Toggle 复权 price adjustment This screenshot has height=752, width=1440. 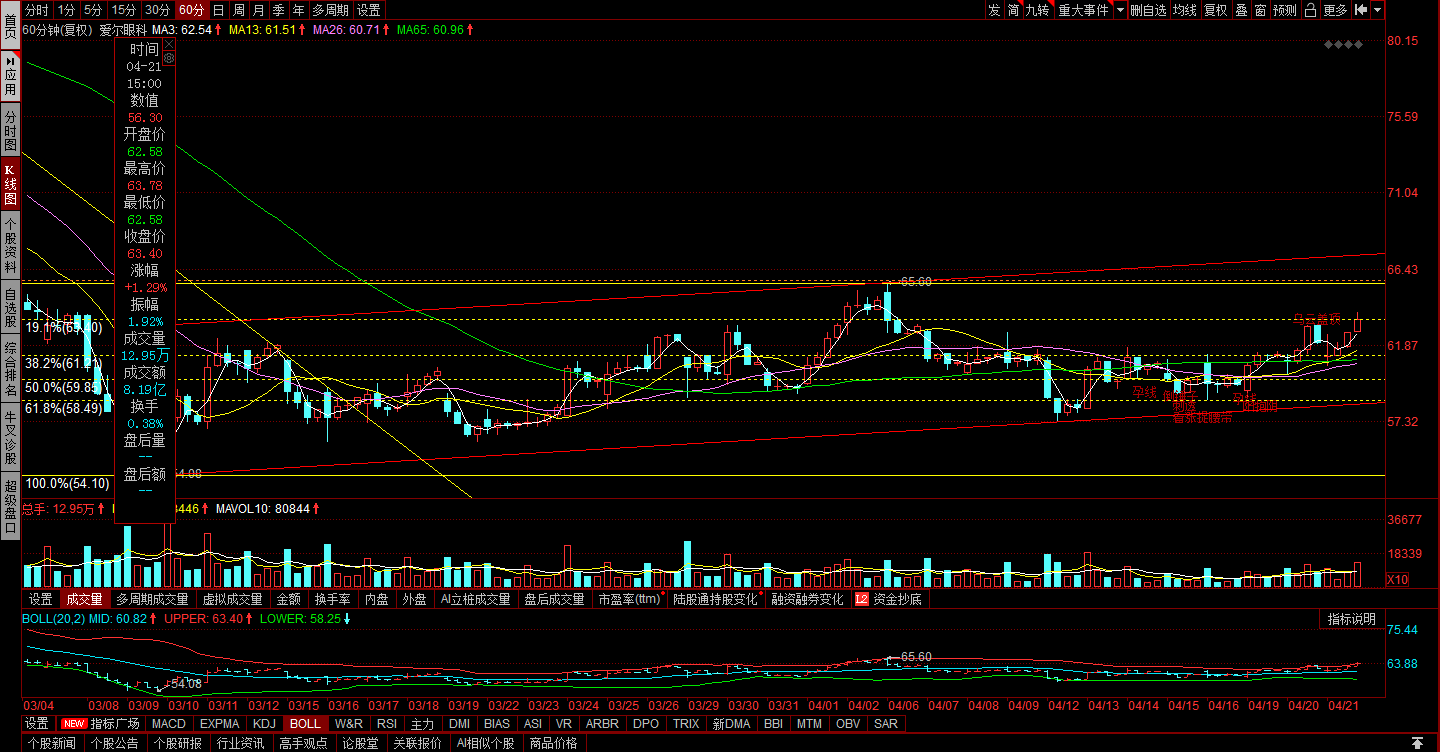pos(1215,10)
